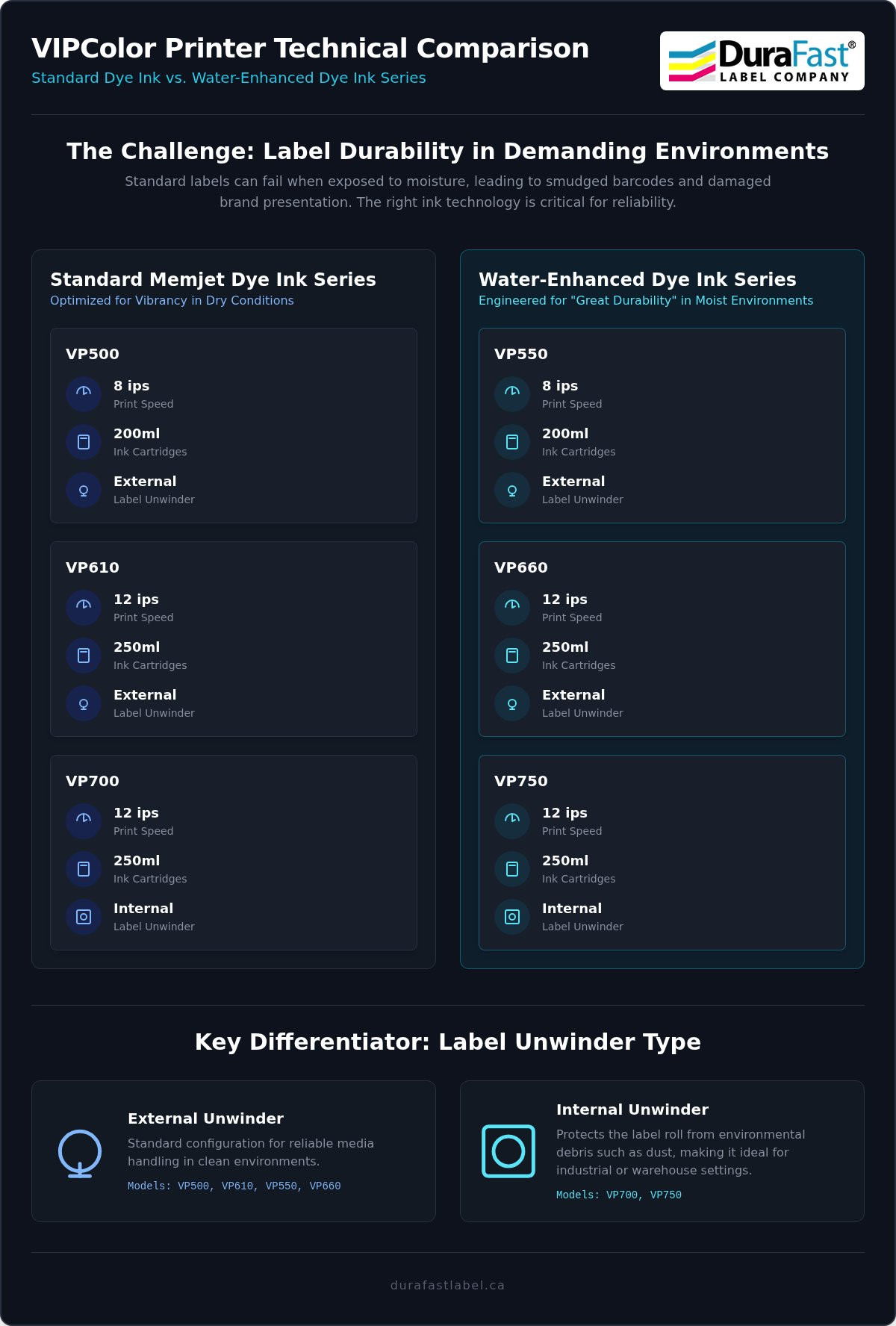The width and height of the screenshot is (896, 1326).
Task: Click the VP700 internal unwinder icon
Action: click(84, 917)
